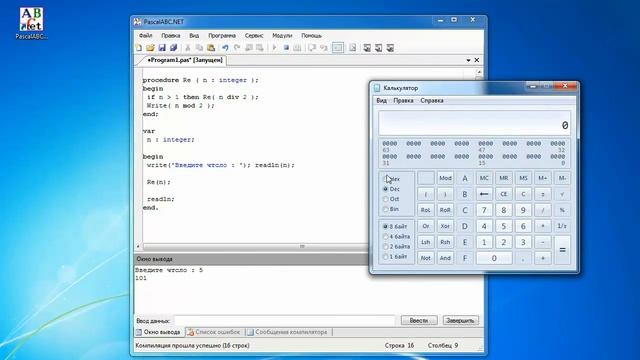Close the Program1.pas tab with the X
The height and width of the screenshot is (360, 640).
point(476,60)
